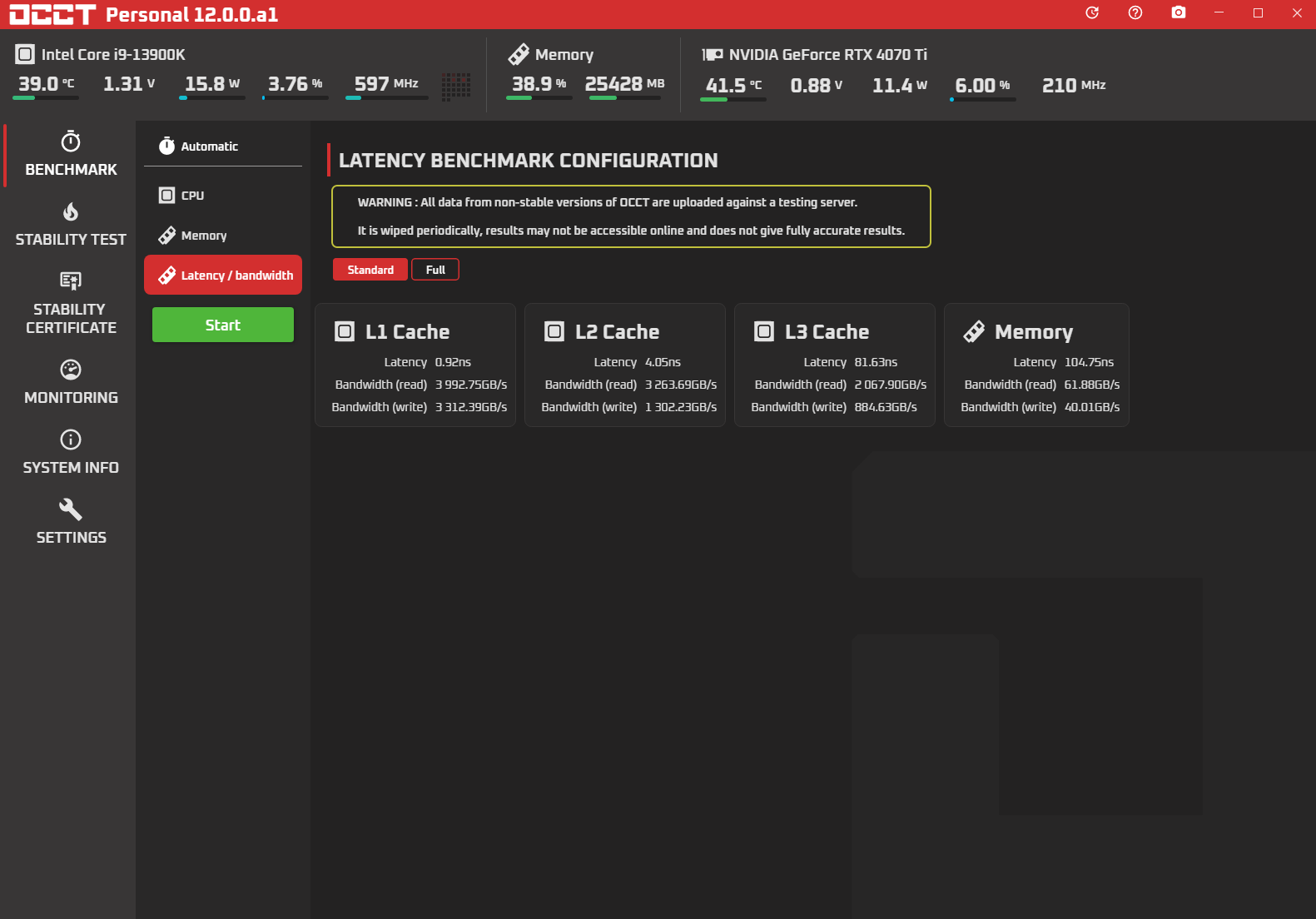Click the L1 Cache chip icon
This screenshot has width=1316, height=919.
click(345, 331)
